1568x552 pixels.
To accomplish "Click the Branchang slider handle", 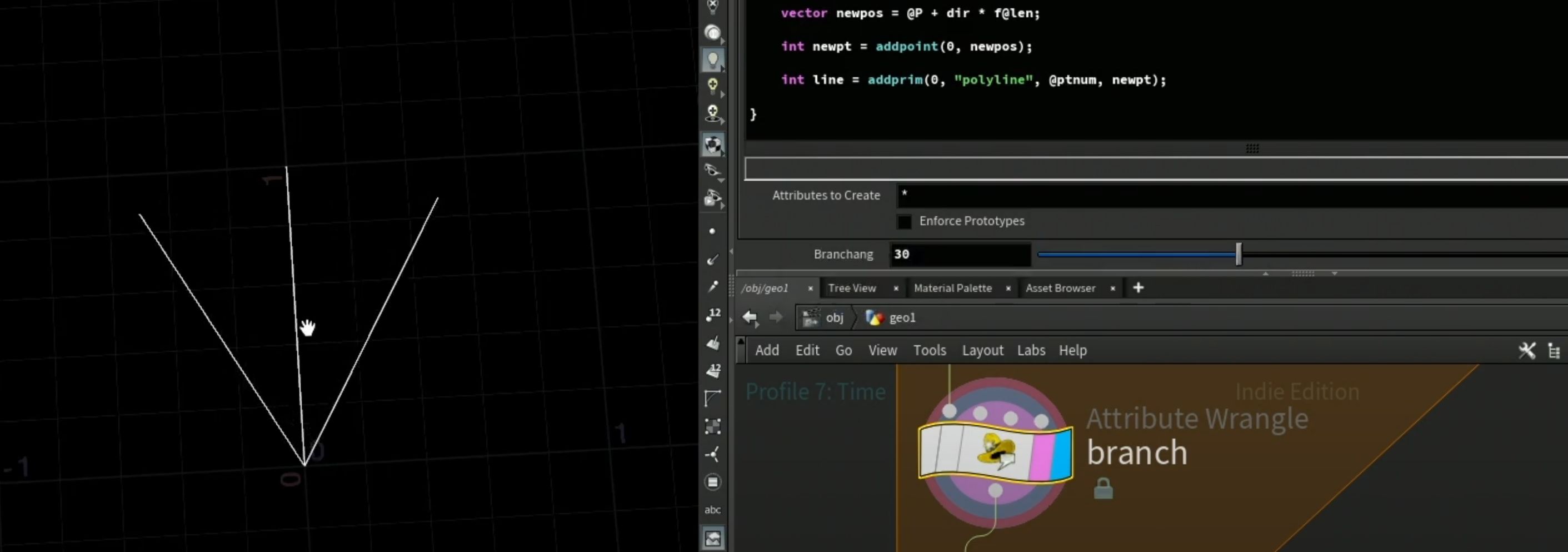I will click(x=1238, y=254).
